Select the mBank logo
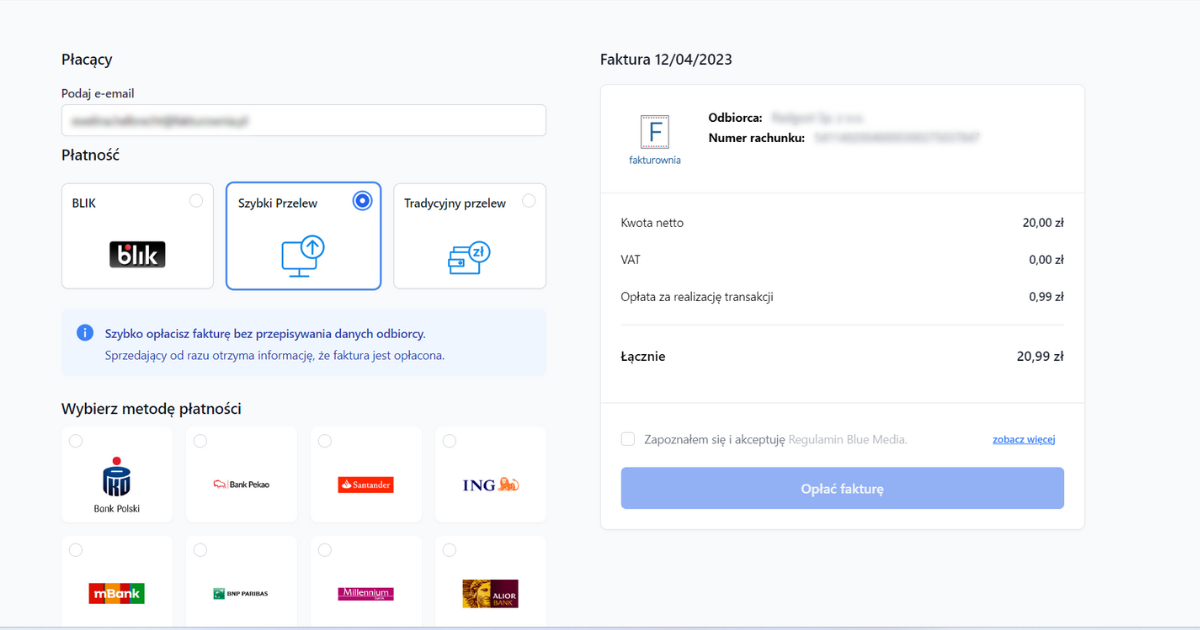 [x=116, y=593]
